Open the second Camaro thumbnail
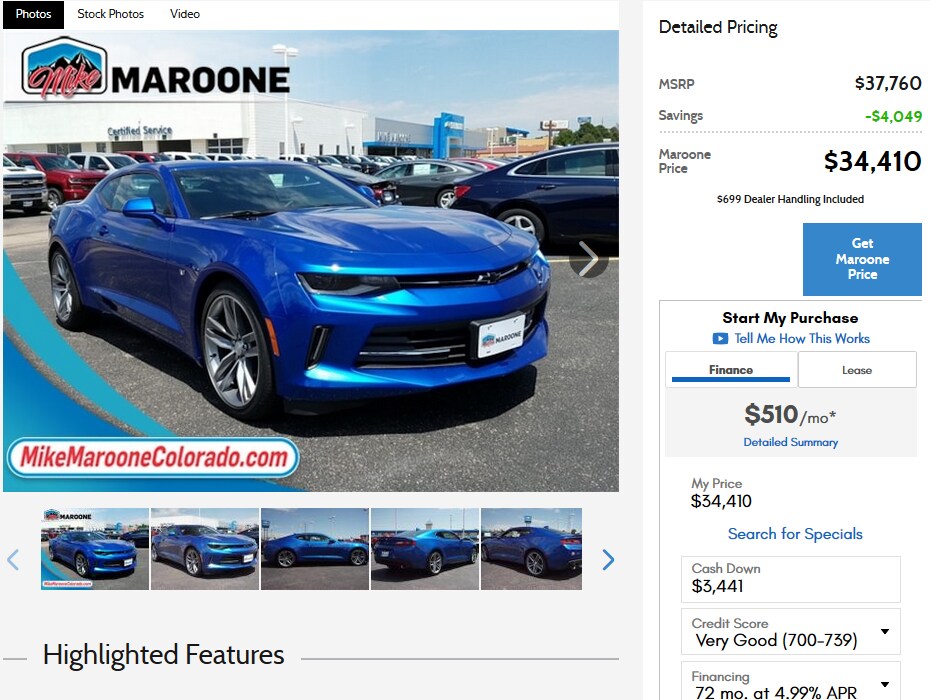Viewport: 930px width, 700px height. tap(205, 549)
